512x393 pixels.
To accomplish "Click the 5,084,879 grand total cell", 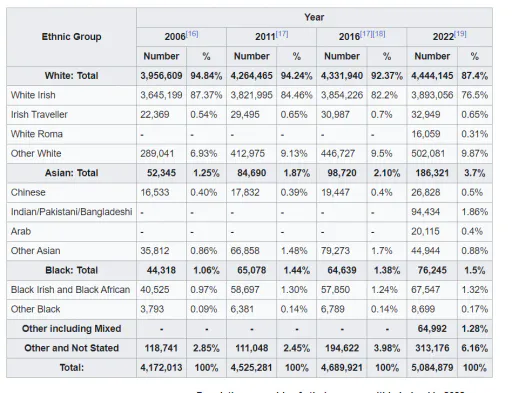I will click(x=432, y=368).
